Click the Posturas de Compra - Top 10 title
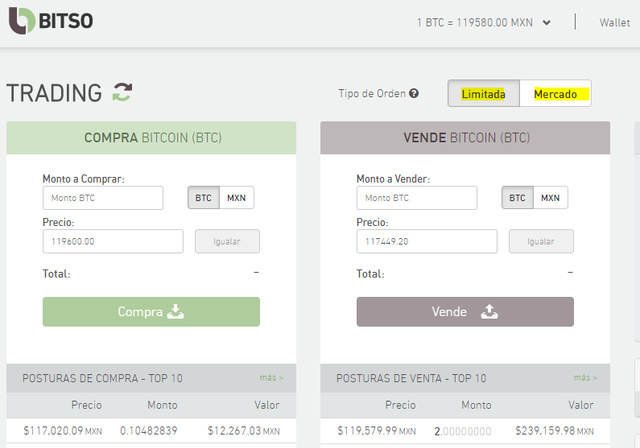640x448 pixels. click(102, 378)
